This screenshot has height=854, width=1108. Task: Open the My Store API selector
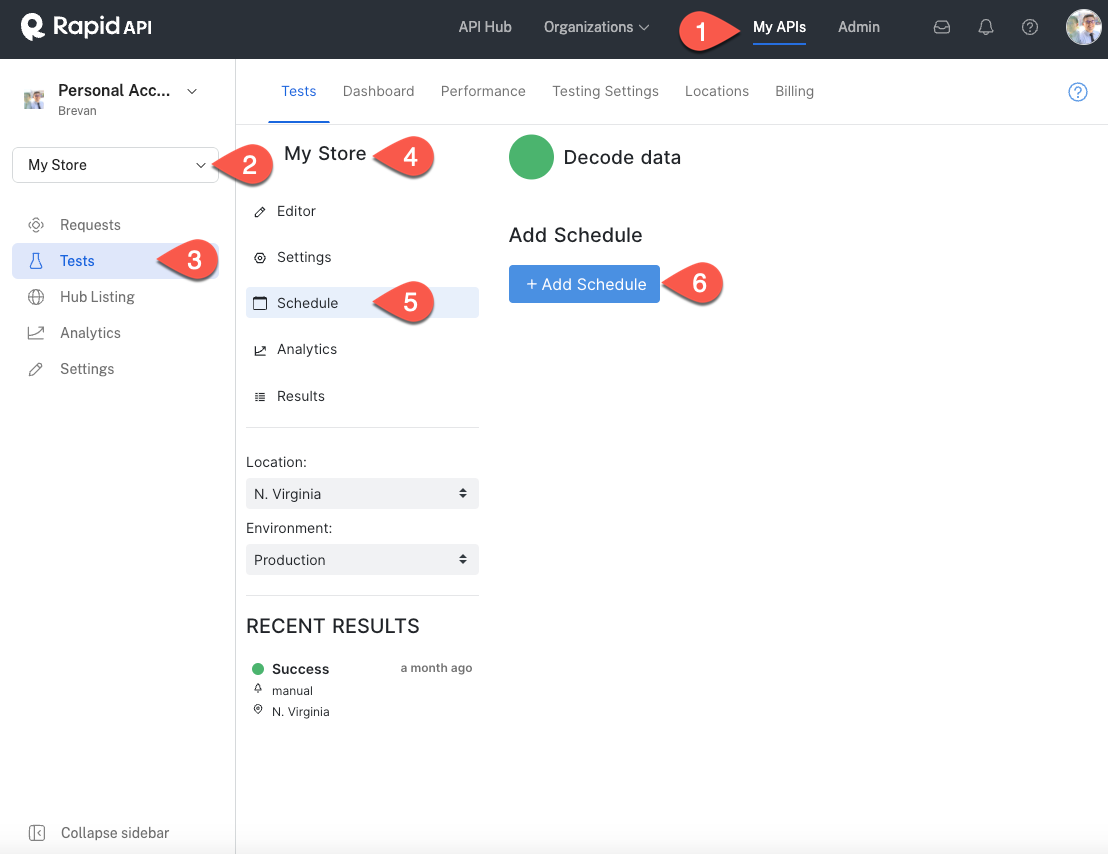(115, 165)
